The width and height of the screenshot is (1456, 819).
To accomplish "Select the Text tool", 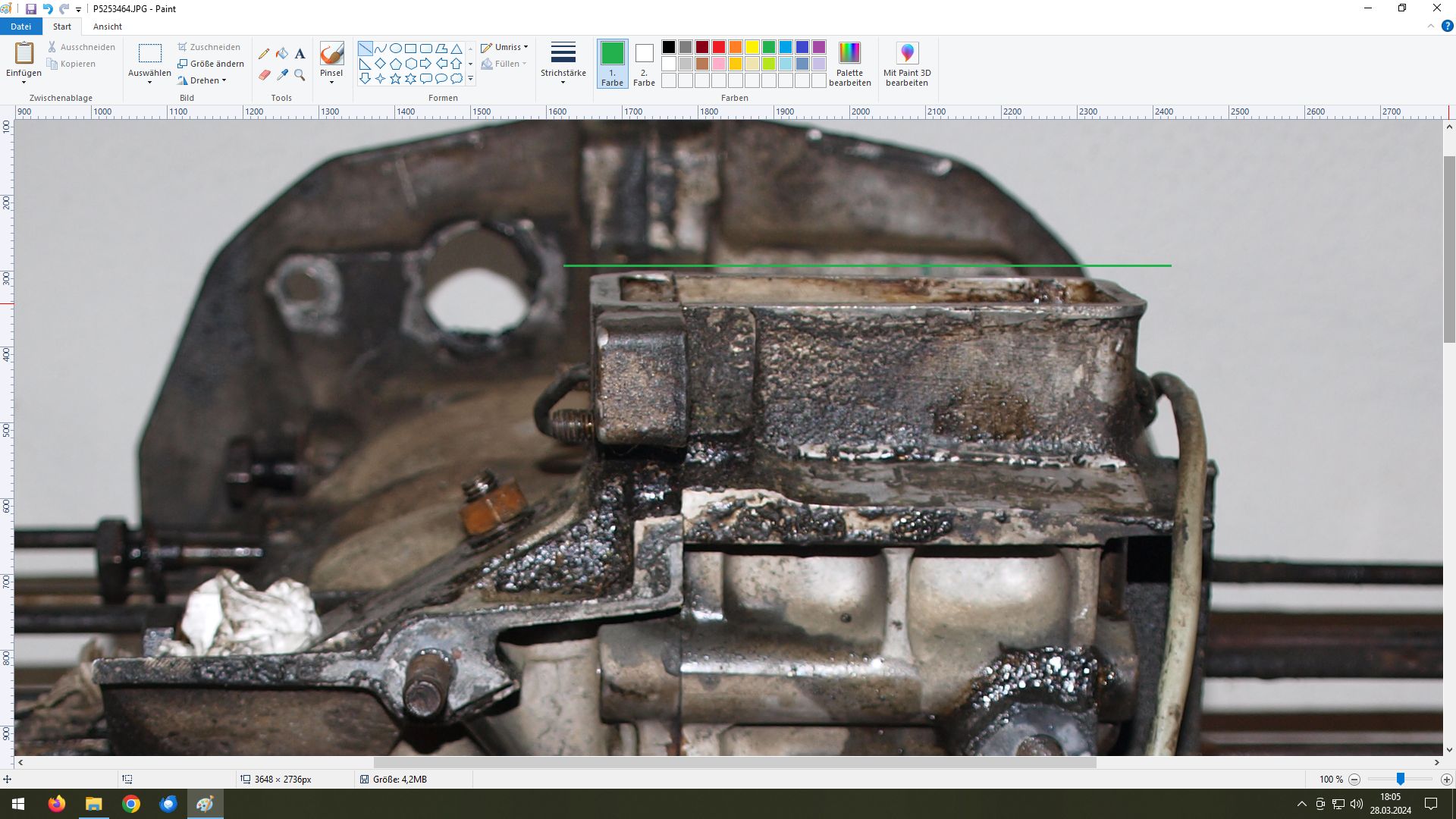I will (x=300, y=54).
